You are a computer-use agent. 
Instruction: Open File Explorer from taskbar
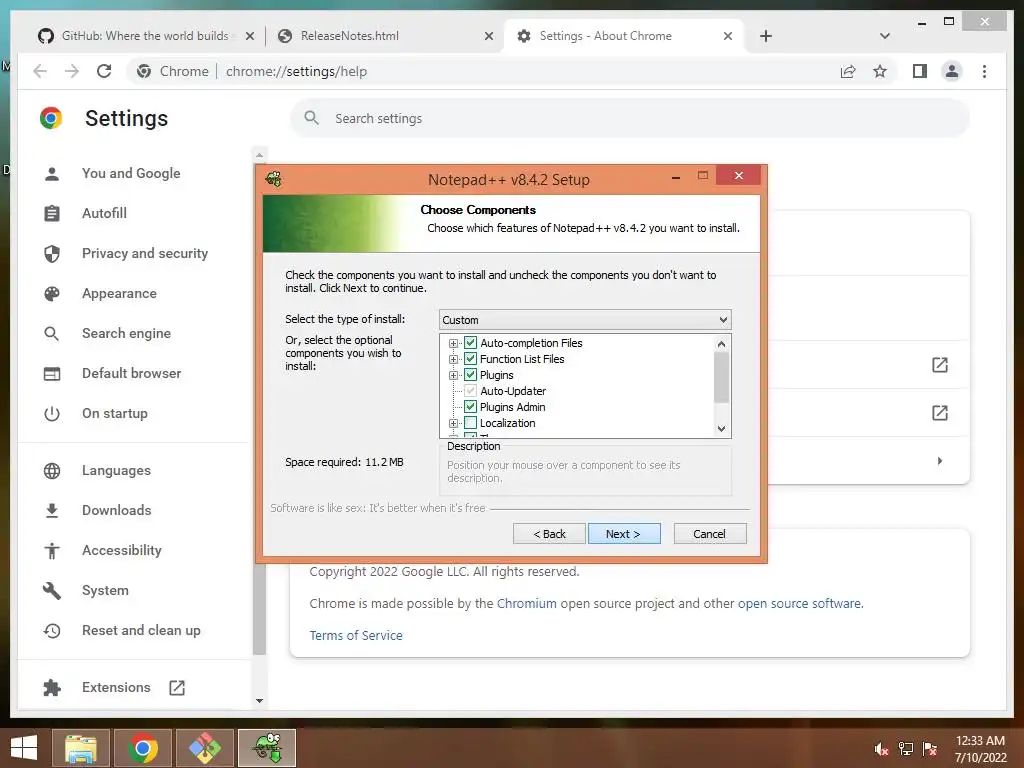coord(81,748)
